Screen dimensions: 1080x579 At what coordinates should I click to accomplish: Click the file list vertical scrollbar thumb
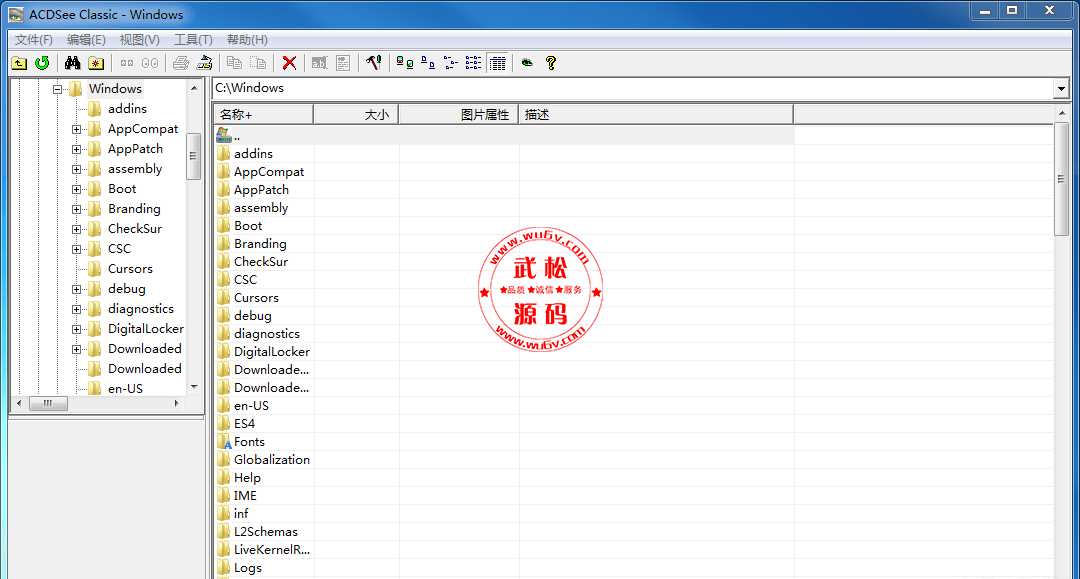(x=1061, y=179)
